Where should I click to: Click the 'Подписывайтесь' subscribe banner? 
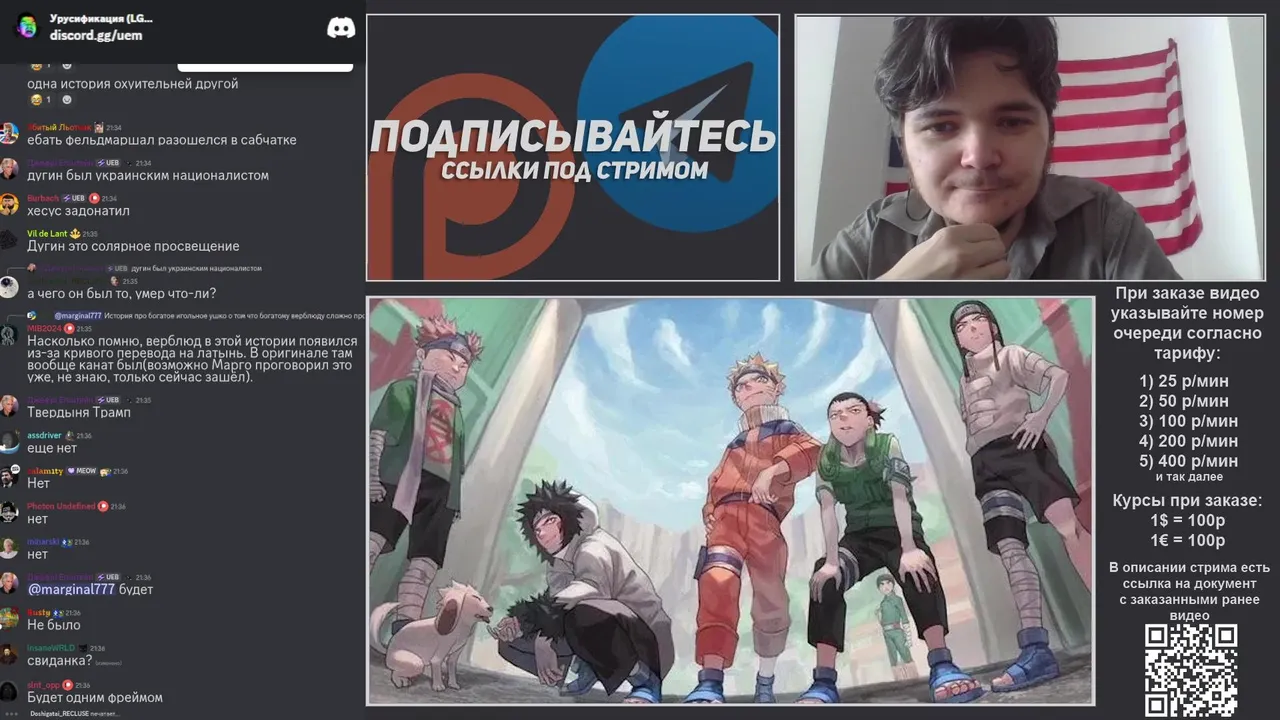coord(573,147)
